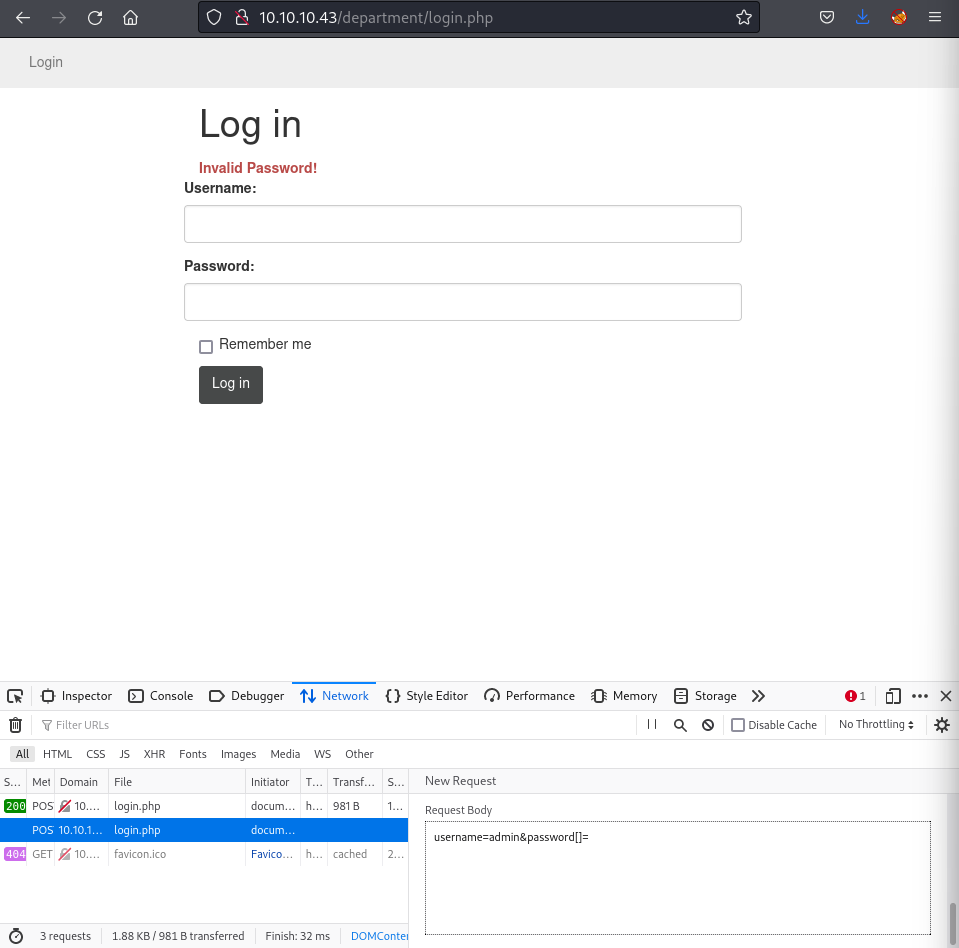Click the Login link in navbar
The image size is (959, 948).
46,62
